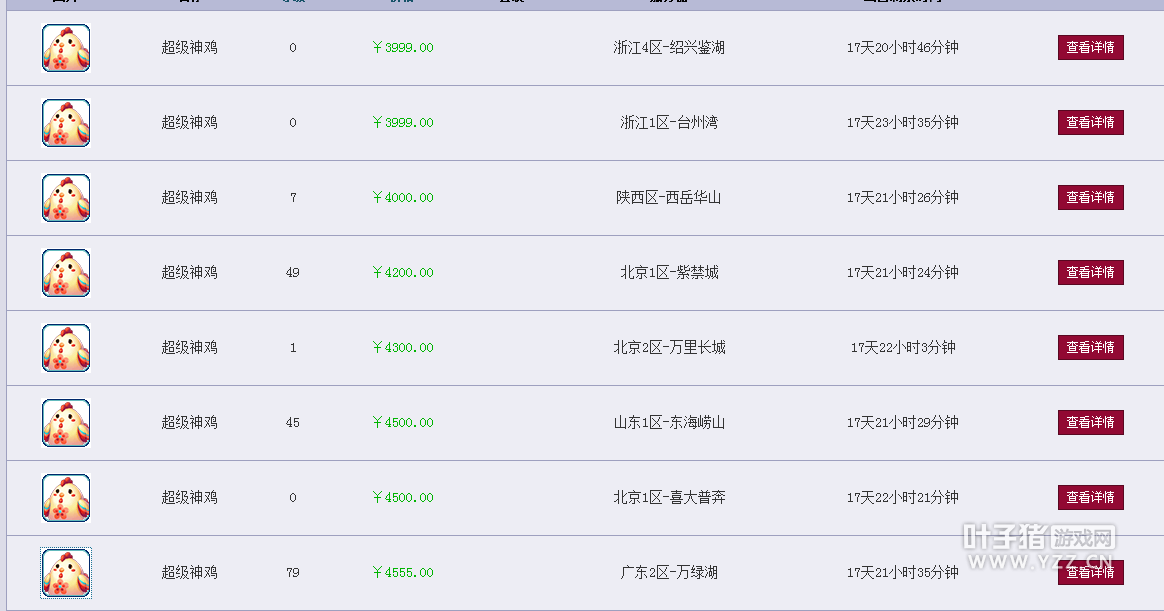Click chicken icon in the 北京2区-万里长城 row
This screenshot has width=1164, height=611.
(66, 348)
